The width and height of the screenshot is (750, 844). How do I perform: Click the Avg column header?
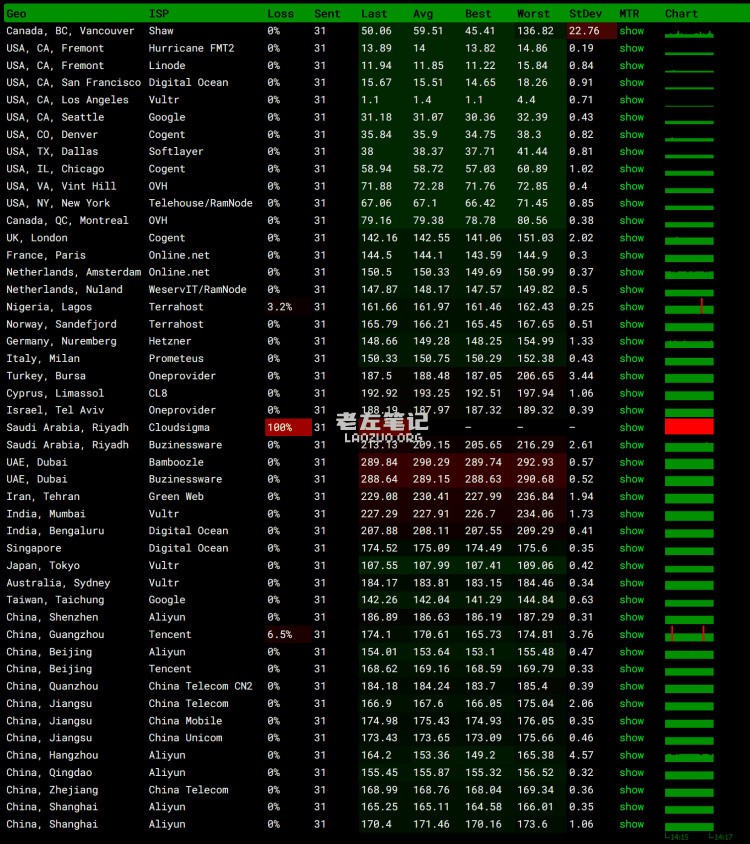pos(423,14)
